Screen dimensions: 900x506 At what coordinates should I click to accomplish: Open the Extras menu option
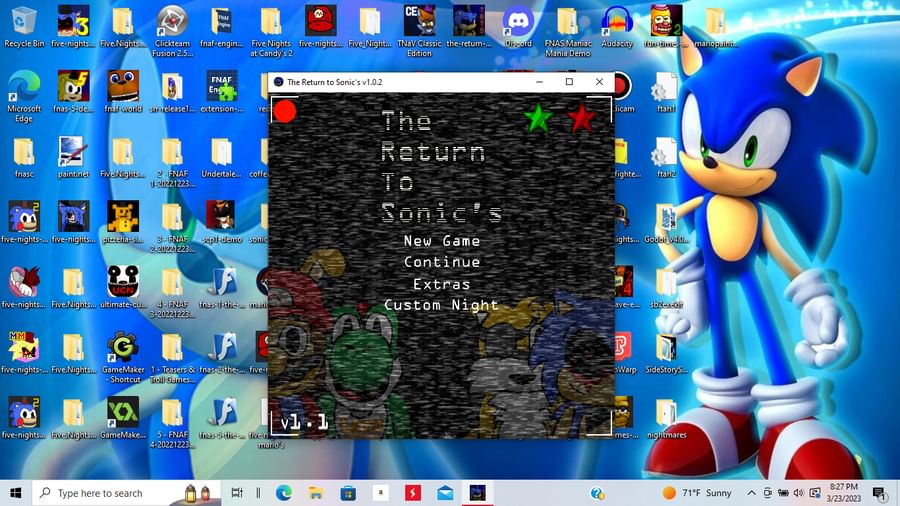click(x=441, y=284)
